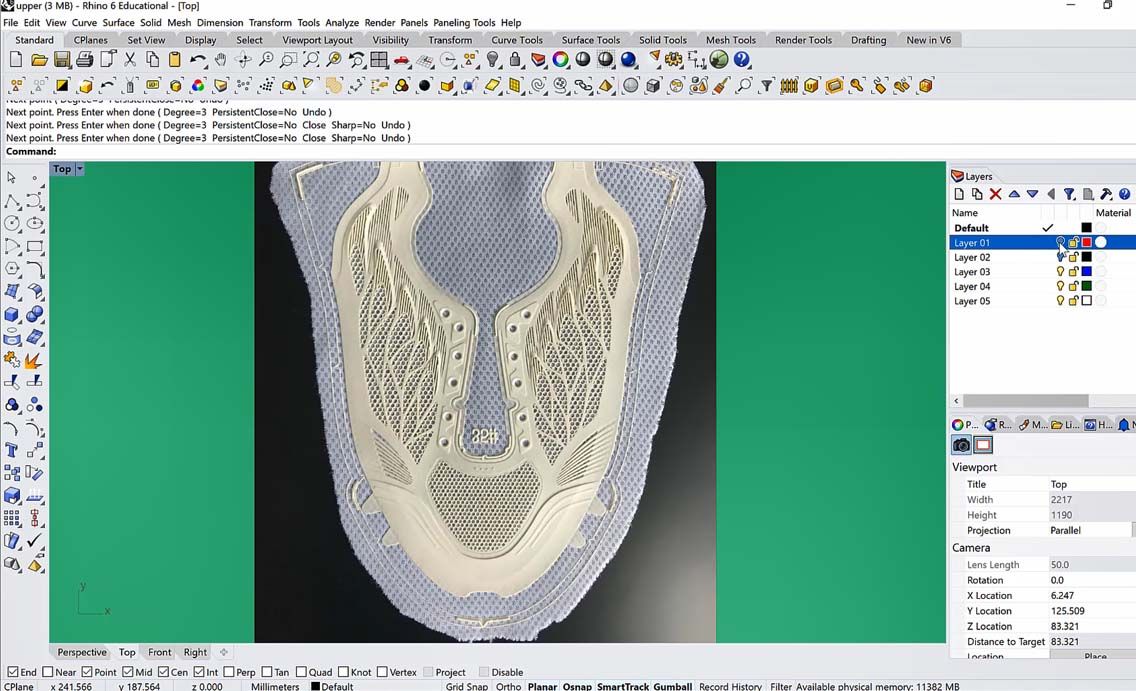Screen dimensions: 1136x691
Task: Click the Cut scissors icon
Action: pyautogui.click(x=130, y=60)
